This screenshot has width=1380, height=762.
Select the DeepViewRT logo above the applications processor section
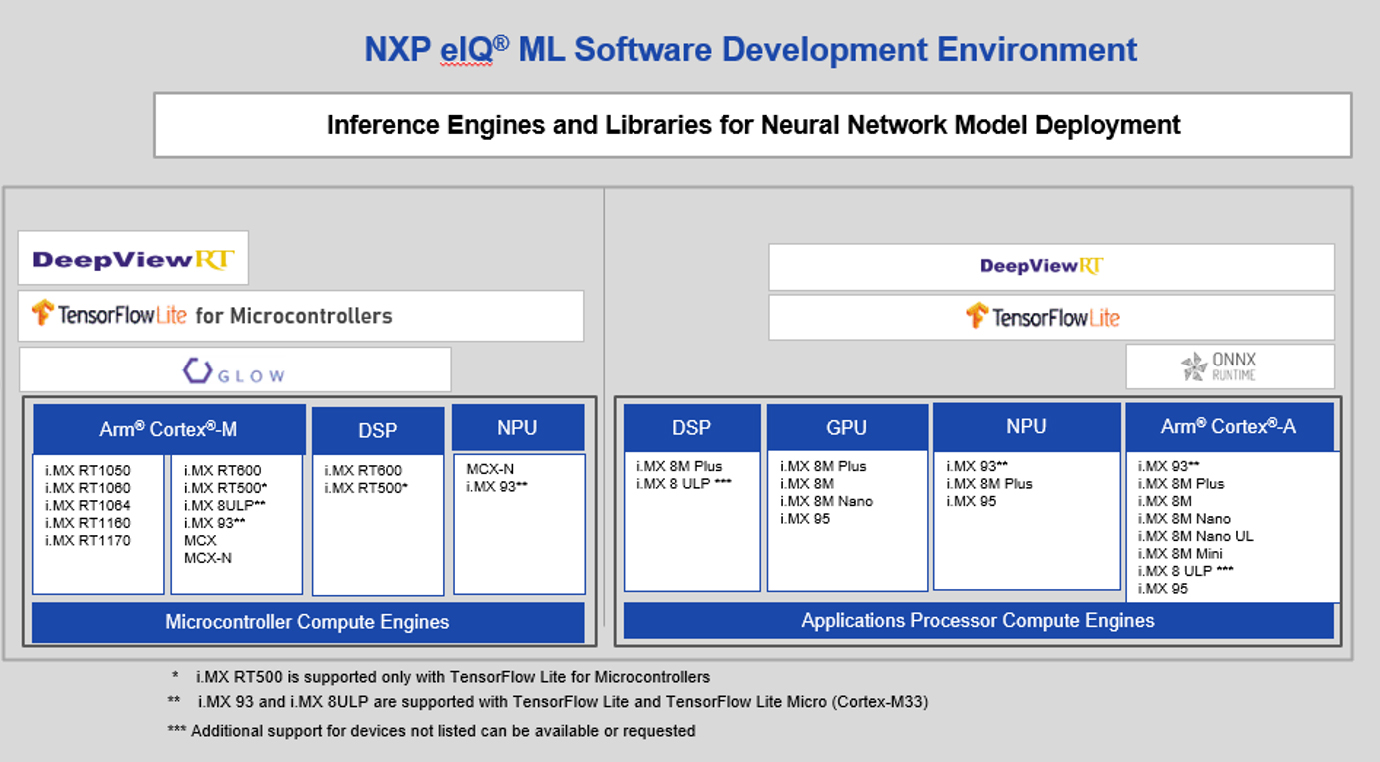(x=1041, y=266)
